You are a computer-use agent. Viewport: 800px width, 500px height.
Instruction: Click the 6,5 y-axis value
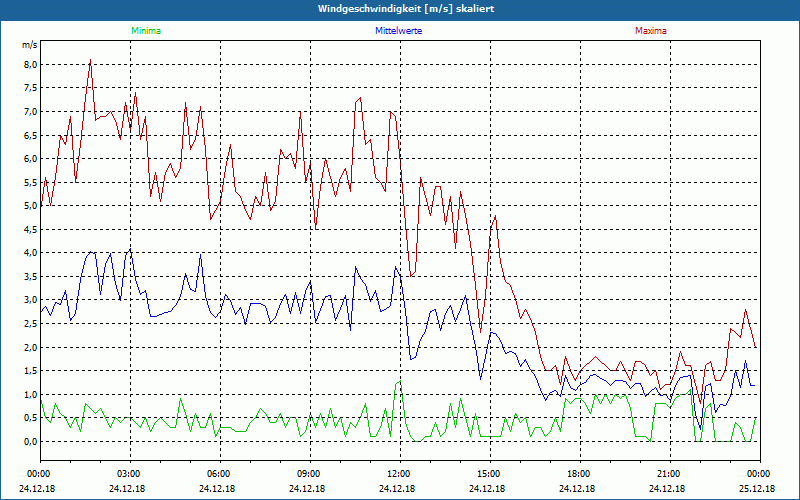pyautogui.click(x=30, y=135)
